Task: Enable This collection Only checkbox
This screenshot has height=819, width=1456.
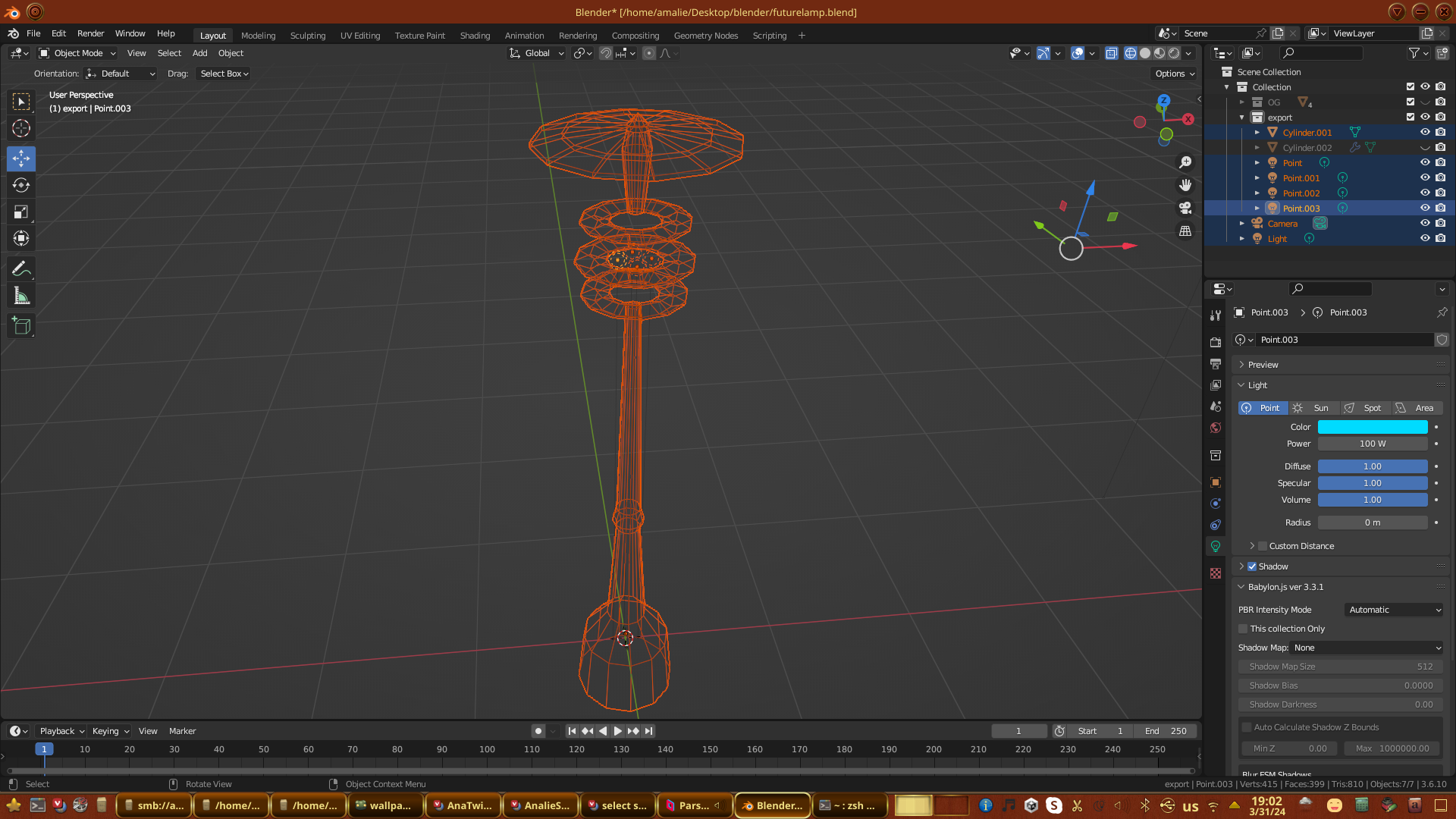Action: tap(1243, 629)
